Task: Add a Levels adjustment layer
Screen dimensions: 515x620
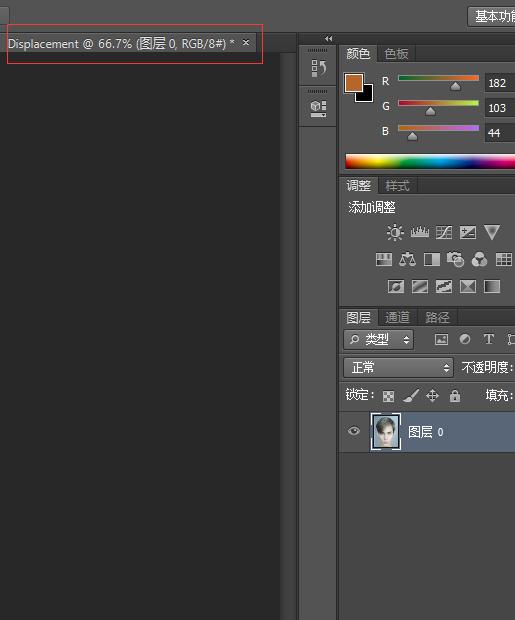Action: pyautogui.click(x=420, y=232)
